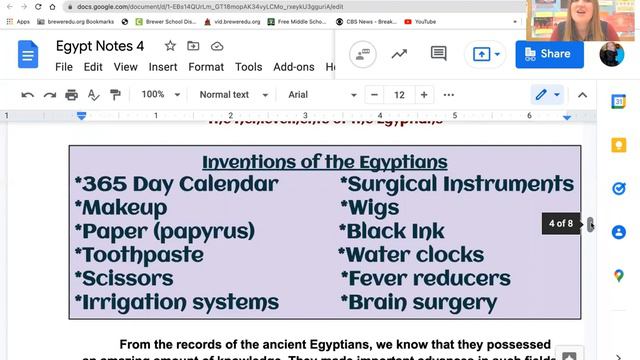Viewport: 640px width, 360px height.
Task: Click the *Brain surgery text
Action: click(419, 302)
